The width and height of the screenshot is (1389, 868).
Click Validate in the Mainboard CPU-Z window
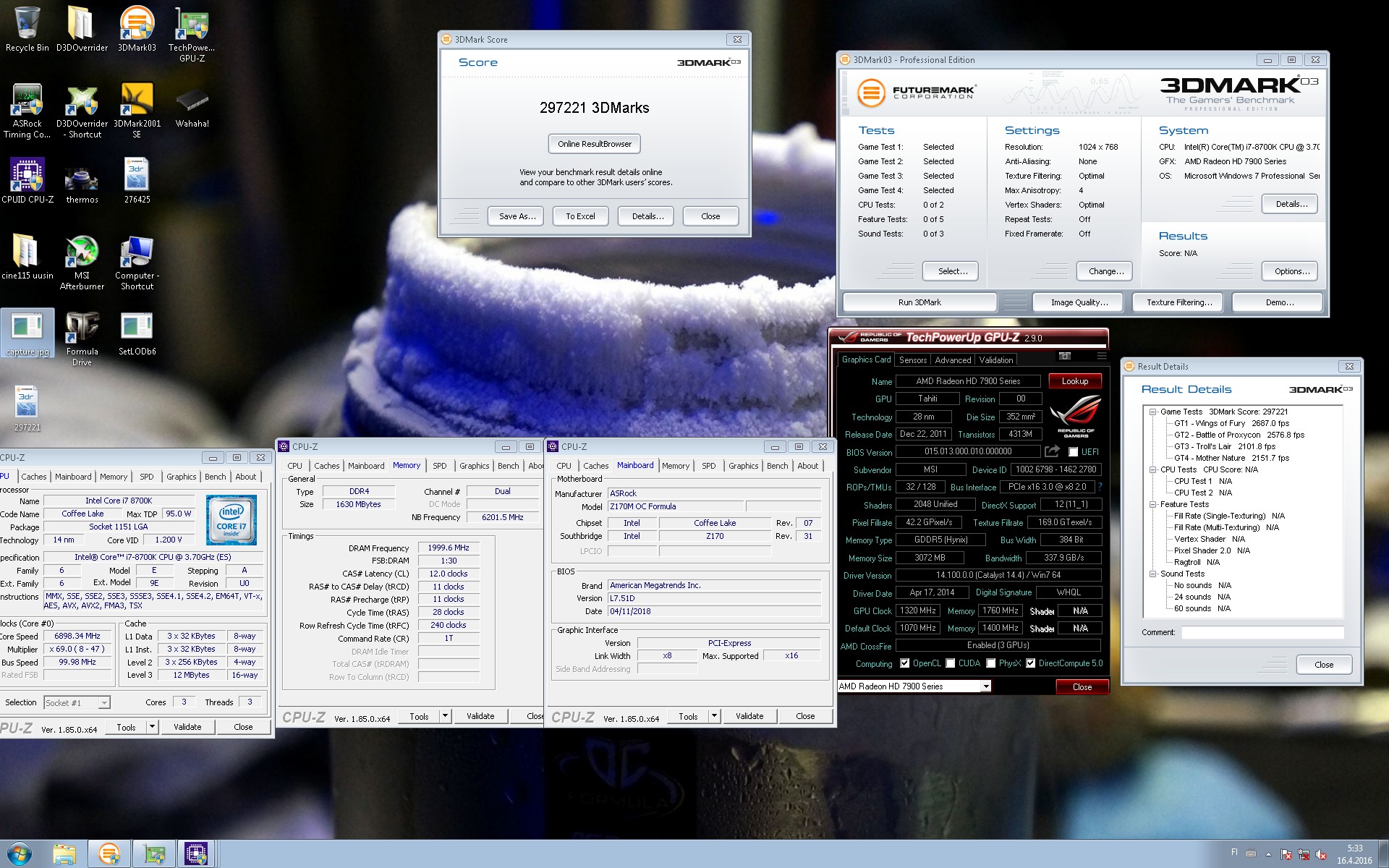[749, 716]
